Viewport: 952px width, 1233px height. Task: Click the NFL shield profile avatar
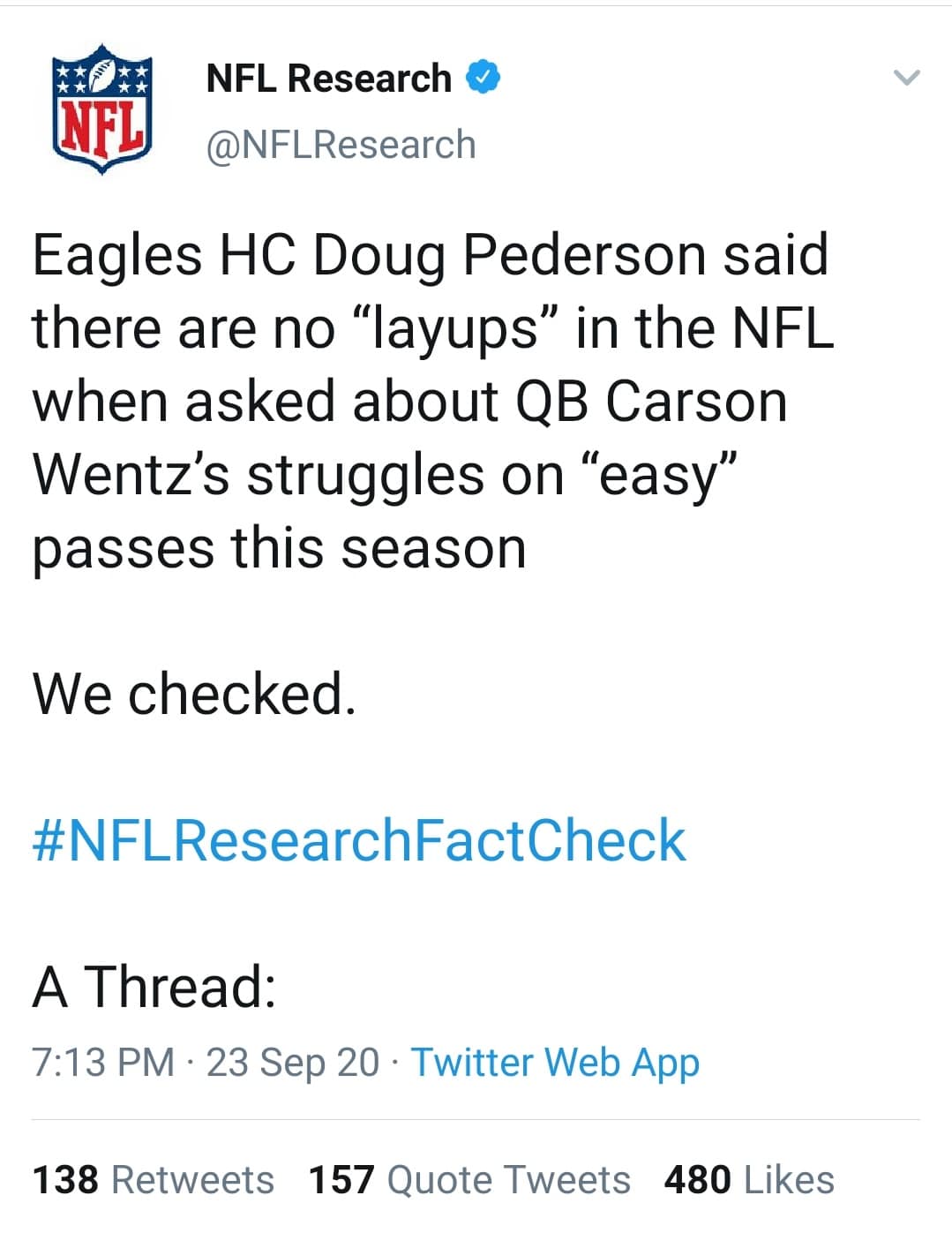pos(104,109)
